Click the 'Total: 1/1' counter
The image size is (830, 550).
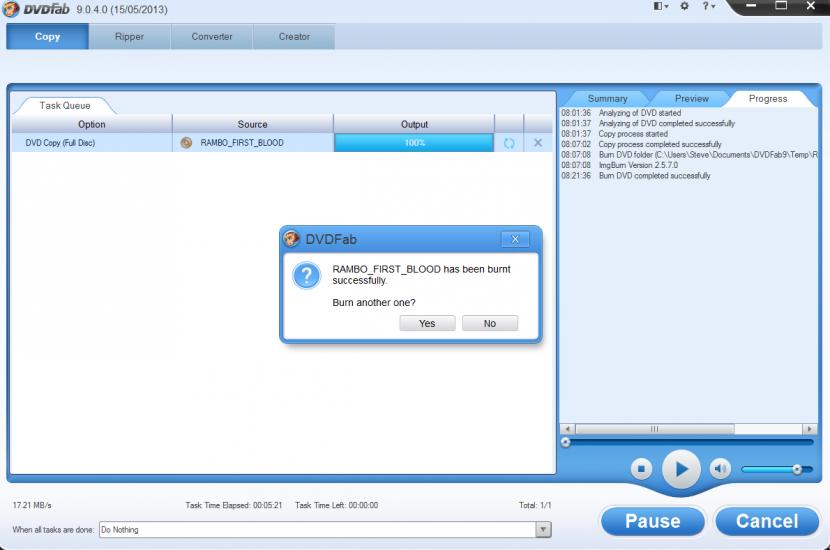(535, 506)
